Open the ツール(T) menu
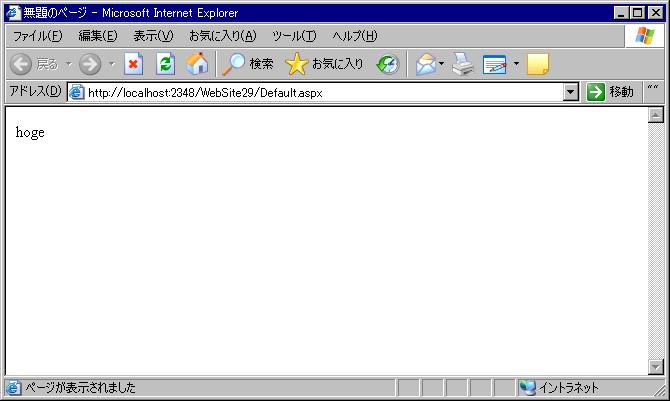The width and height of the screenshot is (670, 401). 294,36
